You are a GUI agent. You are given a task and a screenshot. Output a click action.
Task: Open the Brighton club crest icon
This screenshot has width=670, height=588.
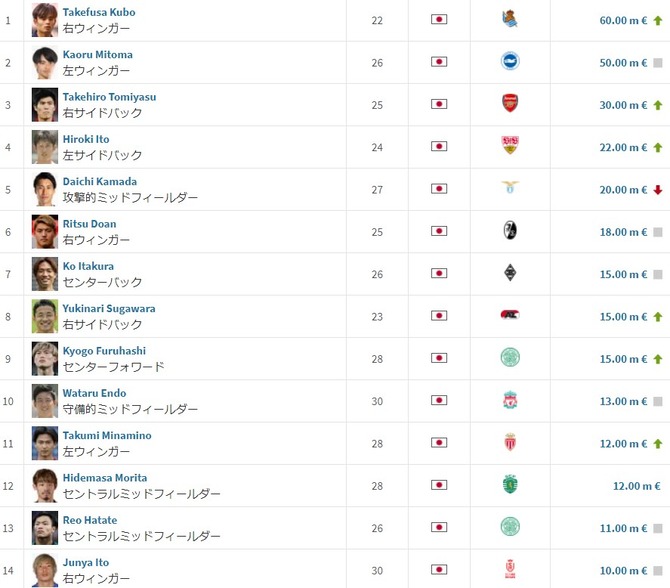510,61
